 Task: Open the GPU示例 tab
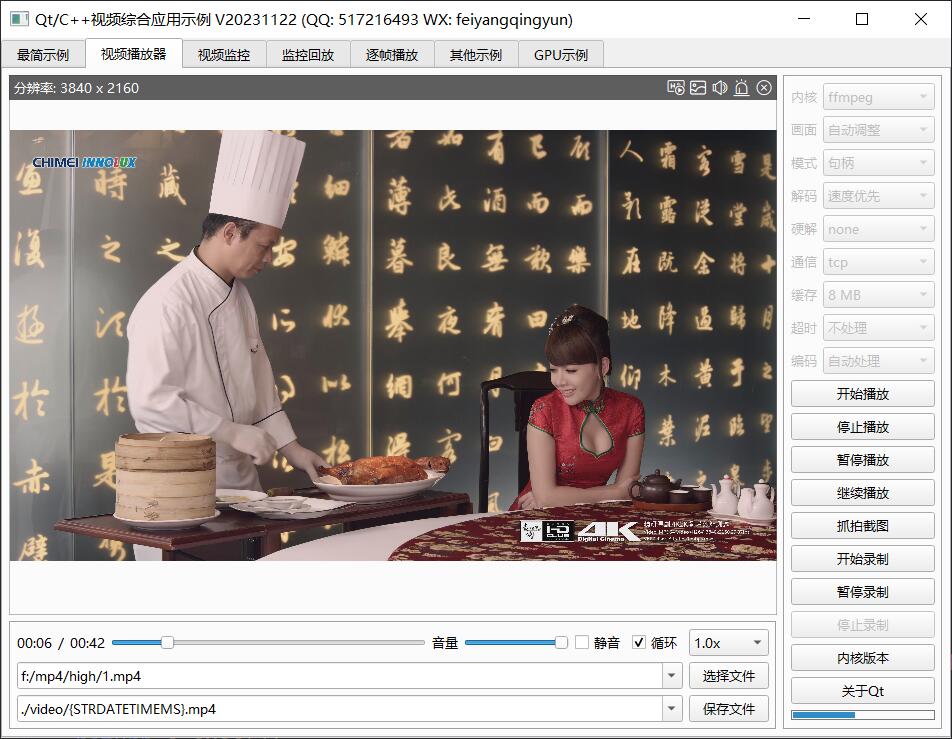561,55
